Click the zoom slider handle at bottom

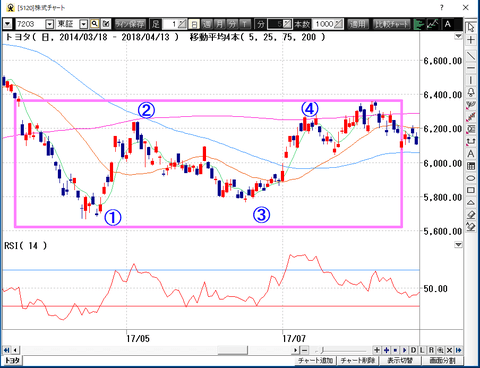click(x=322, y=350)
